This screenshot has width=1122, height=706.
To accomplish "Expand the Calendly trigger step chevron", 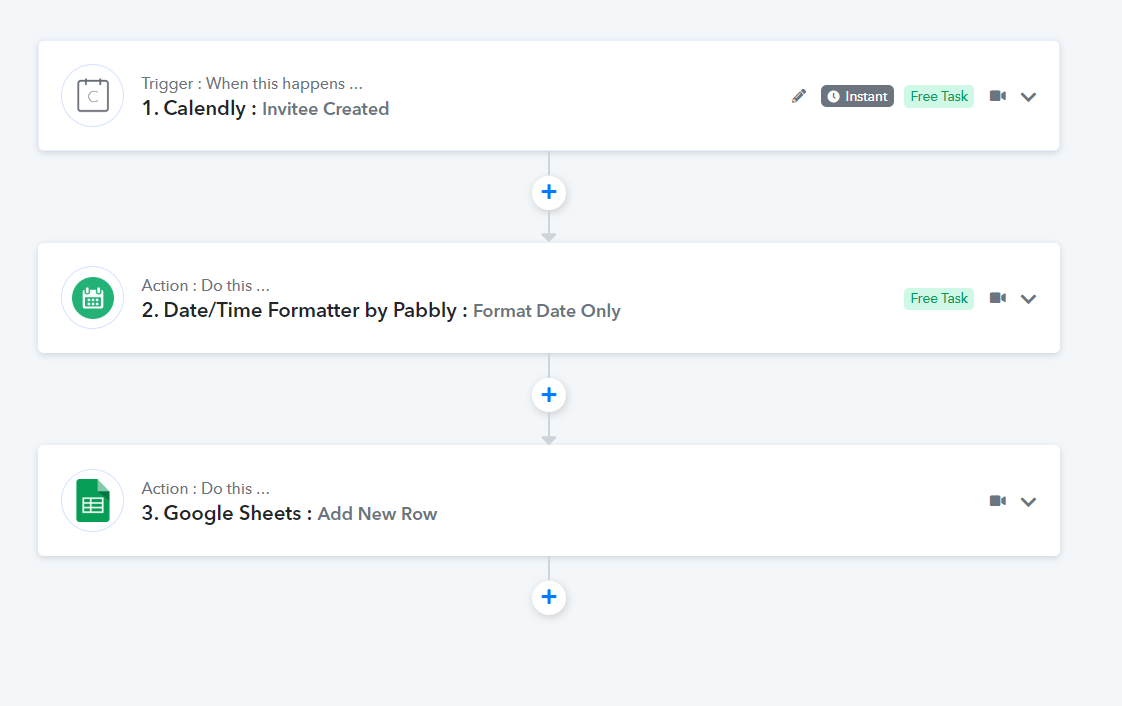I will pyautogui.click(x=1028, y=97).
